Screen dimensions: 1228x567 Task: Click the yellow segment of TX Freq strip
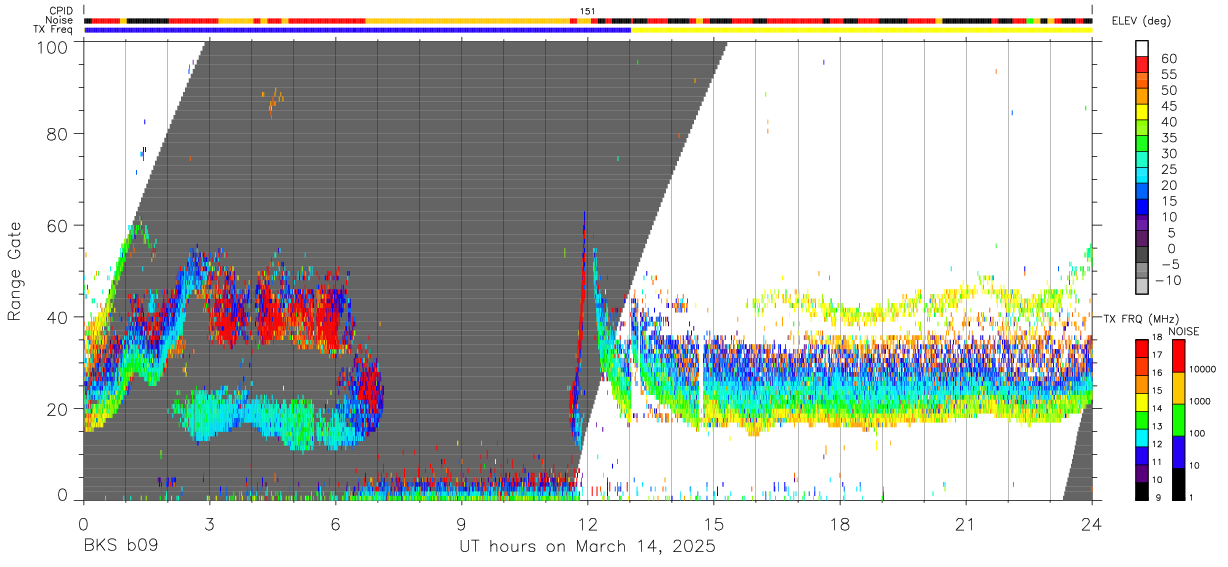pyautogui.click(x=861, y=30)
